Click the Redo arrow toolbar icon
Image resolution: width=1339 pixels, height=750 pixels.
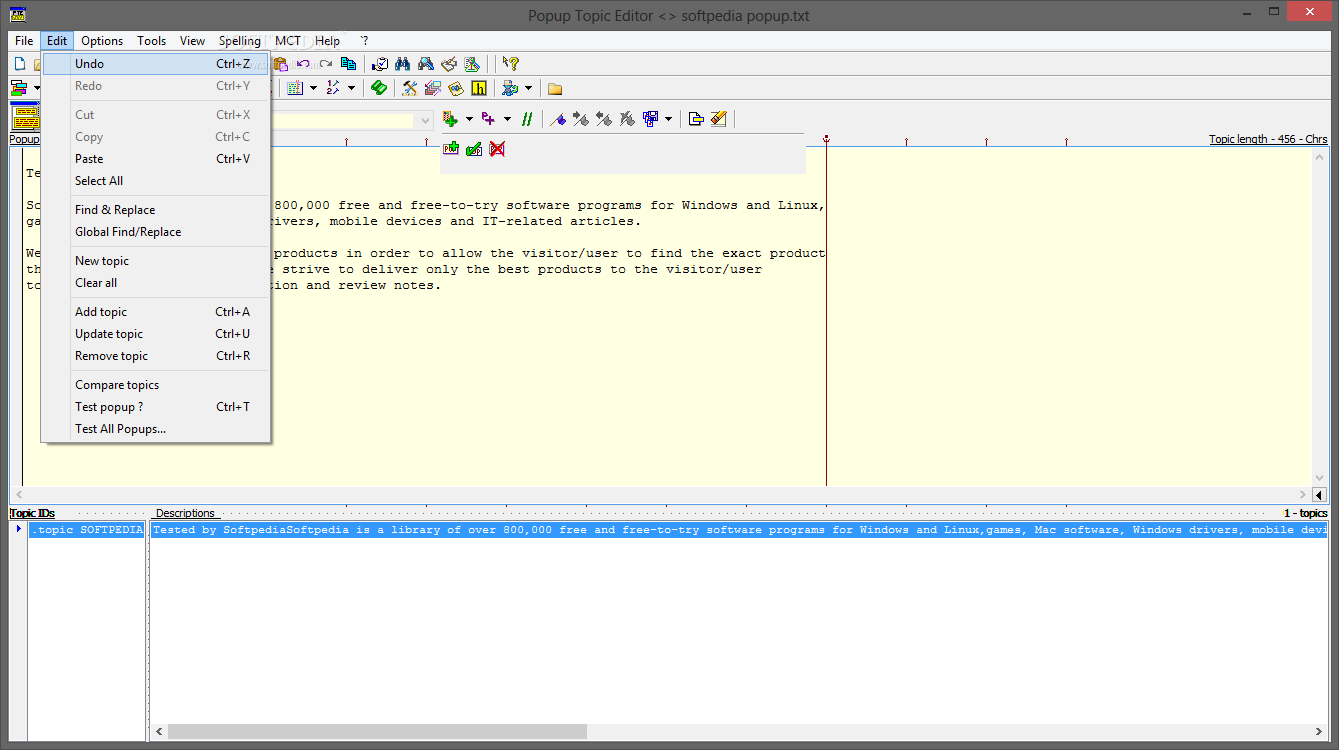[x=326, y=64]
